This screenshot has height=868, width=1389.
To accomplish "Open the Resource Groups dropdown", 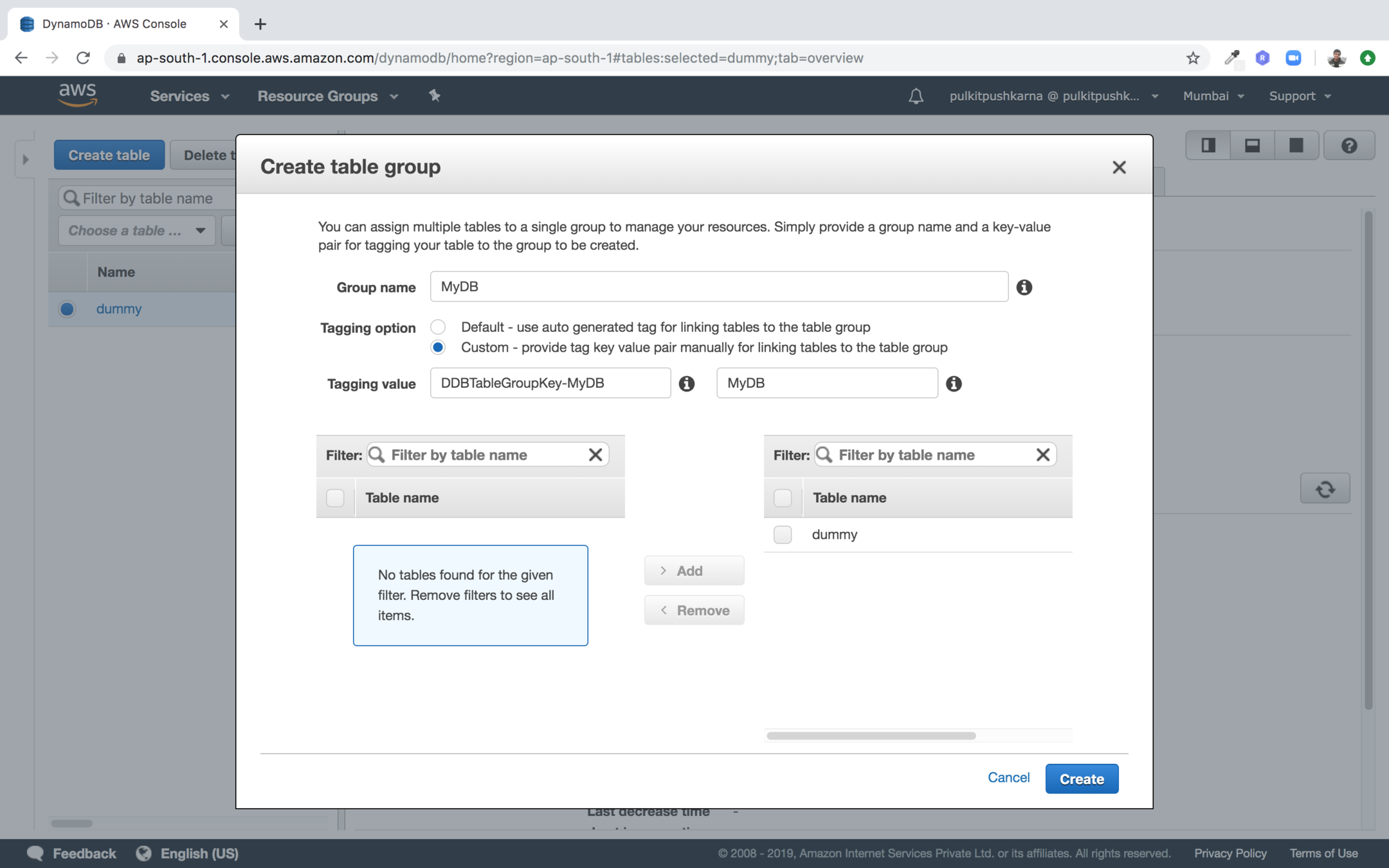I will [x=327, y=96].
